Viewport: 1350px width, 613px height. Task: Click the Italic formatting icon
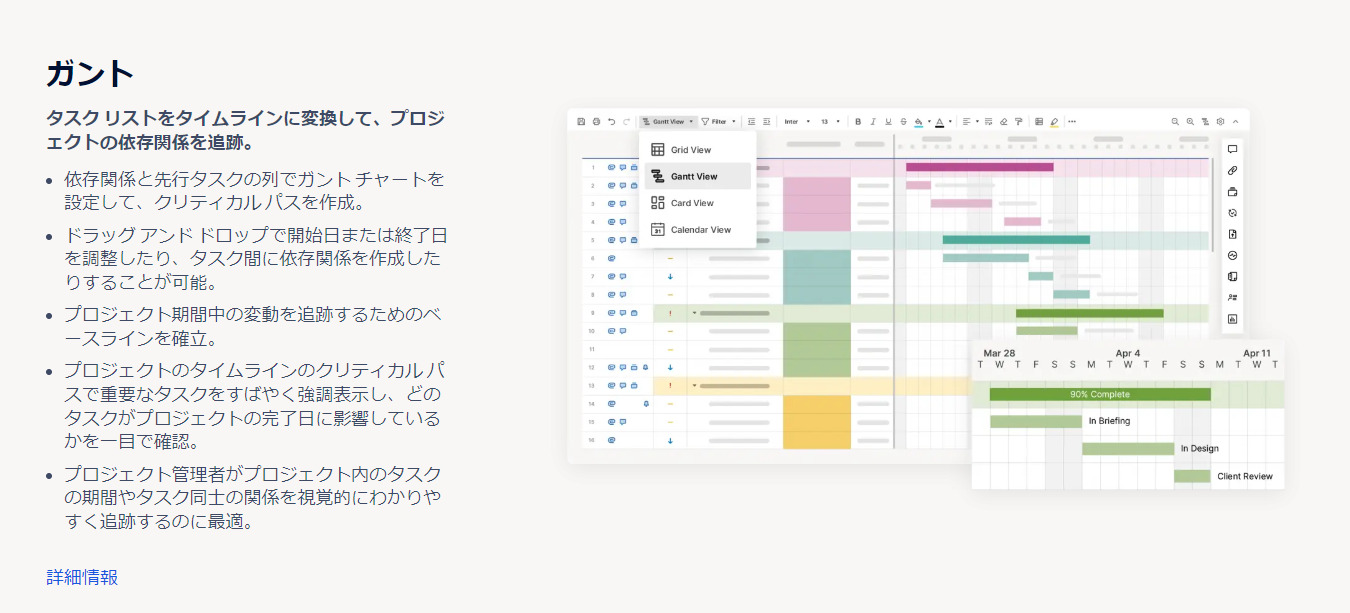pyautogui.click(x=872, y=120)
